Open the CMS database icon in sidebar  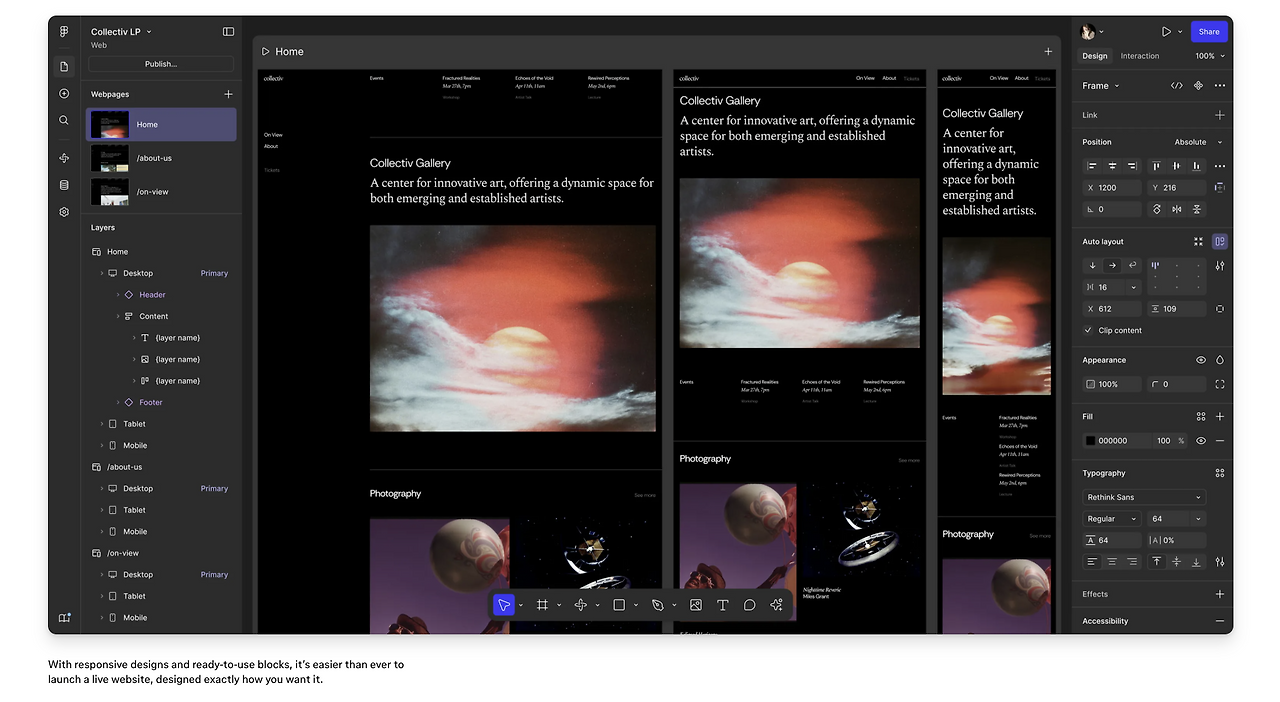point(64,185)
